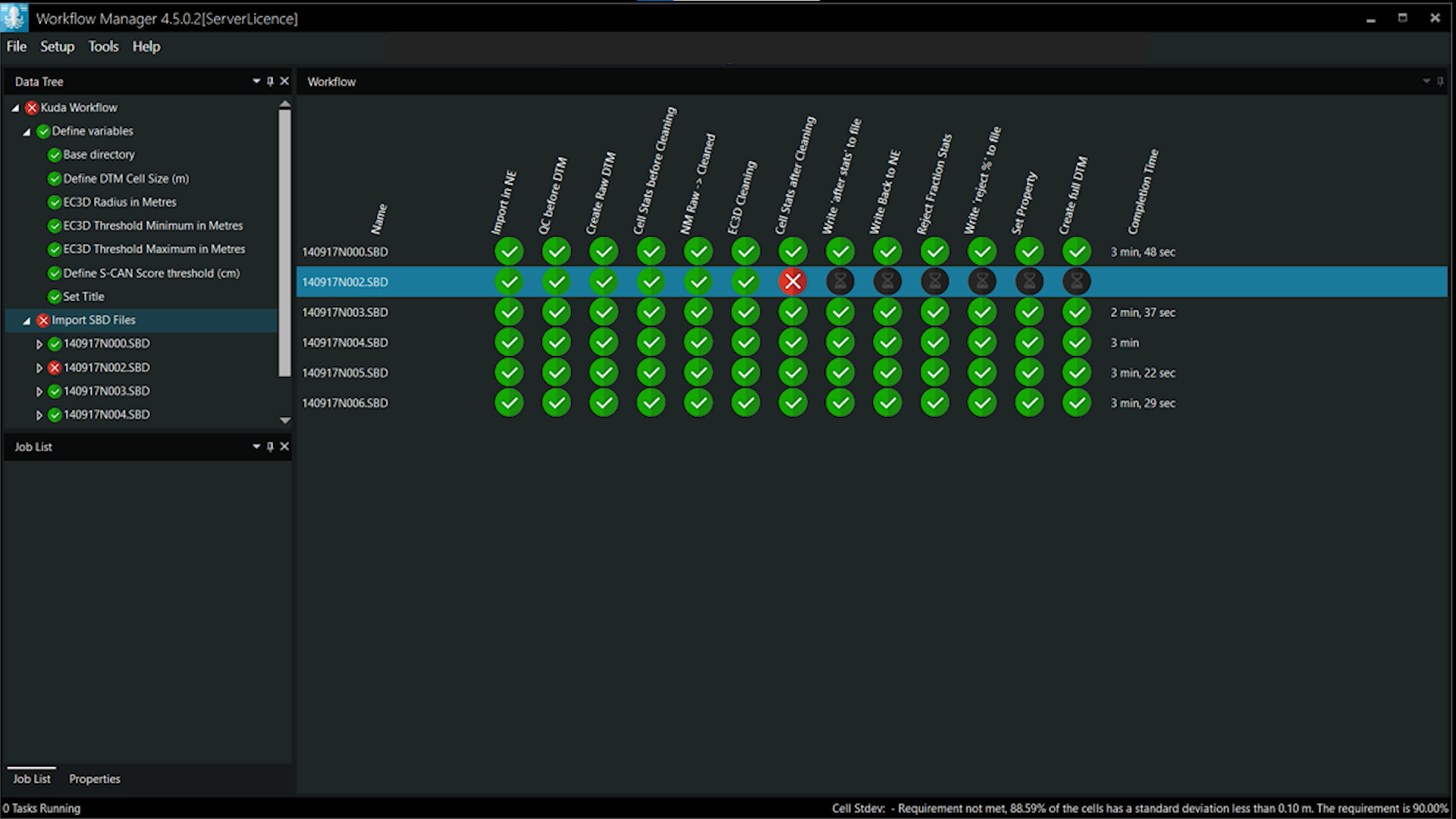Image resolution: width=1456 pixels, height=819 pixels.
Task: Click NM Raw -> Cleaned checkmark for 140917N005.SBD
Action: [x=698, y=373]
